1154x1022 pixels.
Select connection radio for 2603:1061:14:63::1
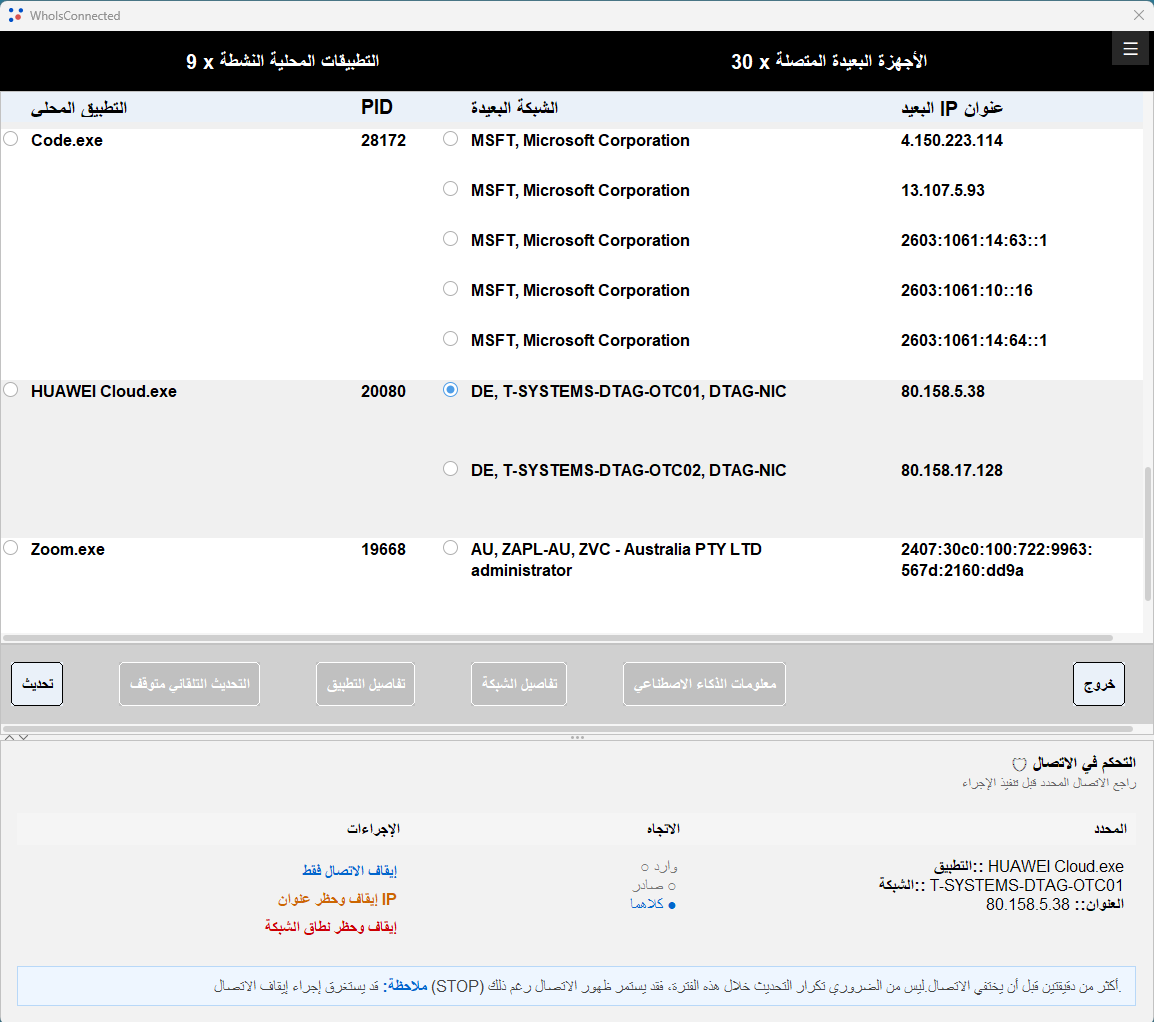[x=450, y=239]
